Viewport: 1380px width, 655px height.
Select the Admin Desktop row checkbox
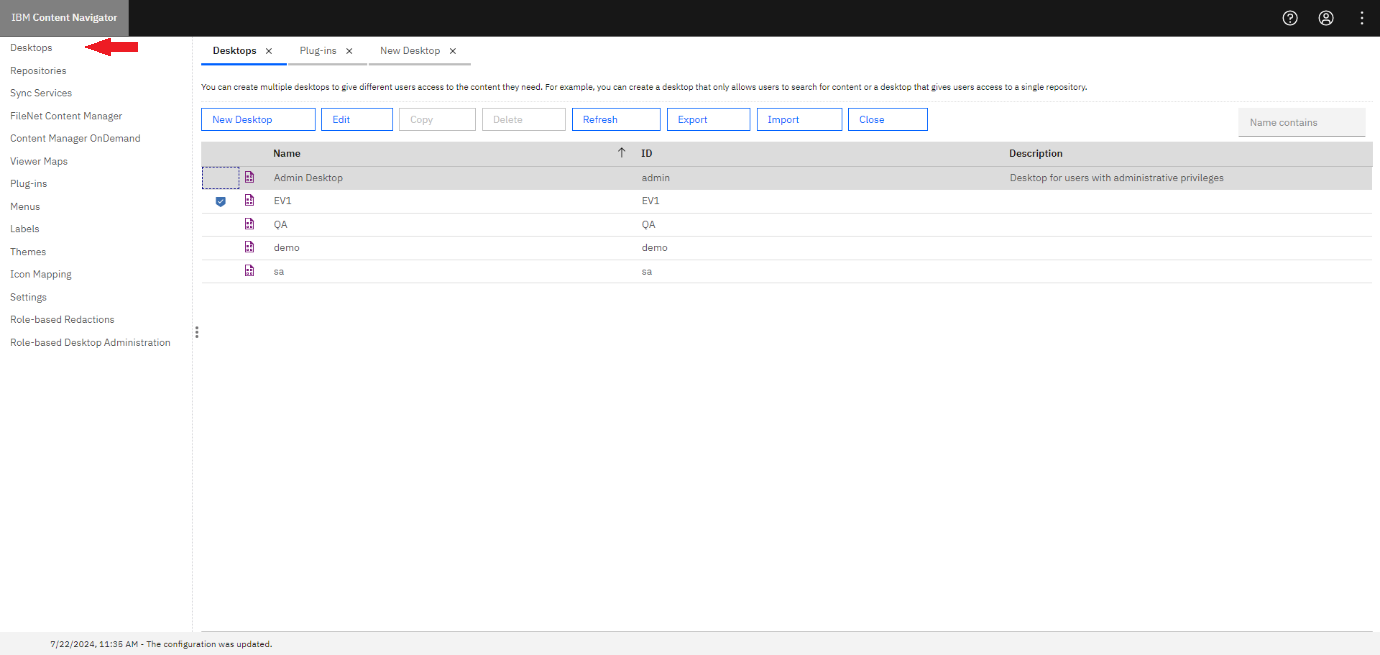[220, 176]
